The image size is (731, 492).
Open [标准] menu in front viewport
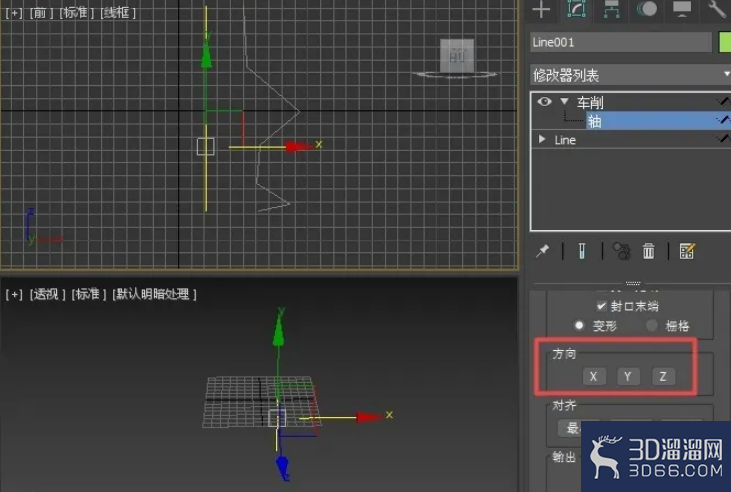(x=77, y=13)
